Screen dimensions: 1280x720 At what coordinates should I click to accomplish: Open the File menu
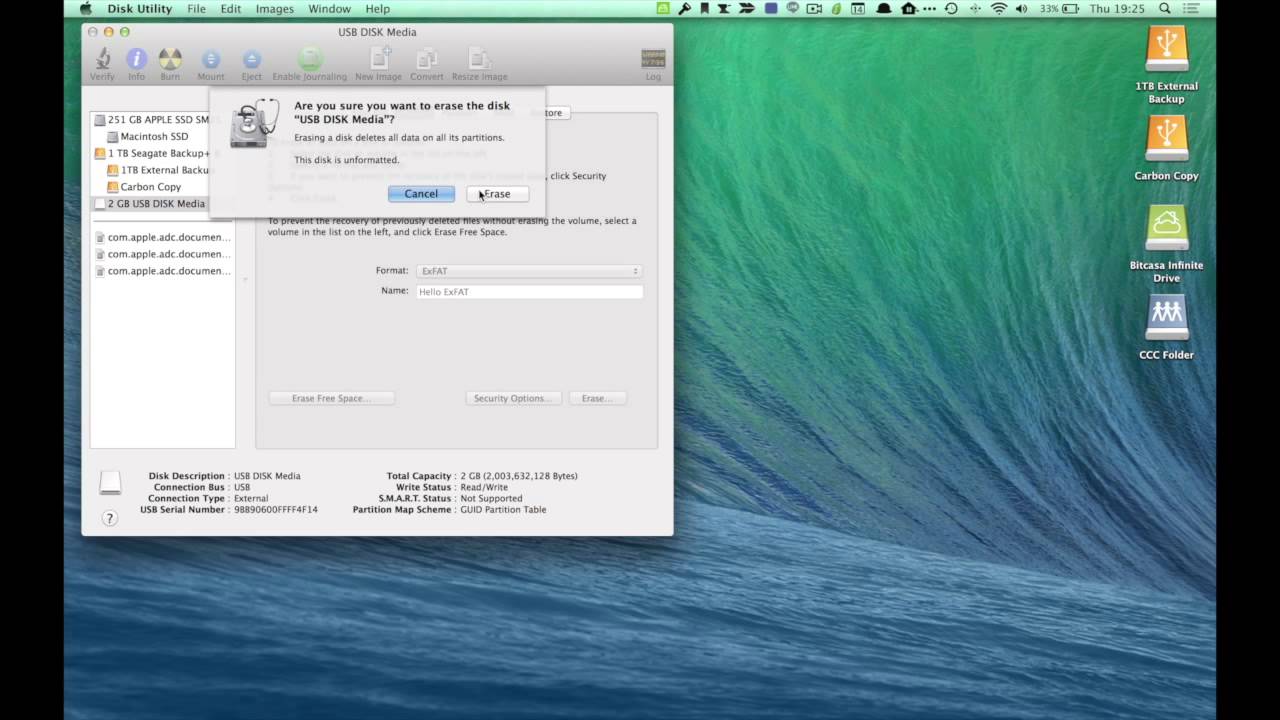tap(196, 8)
